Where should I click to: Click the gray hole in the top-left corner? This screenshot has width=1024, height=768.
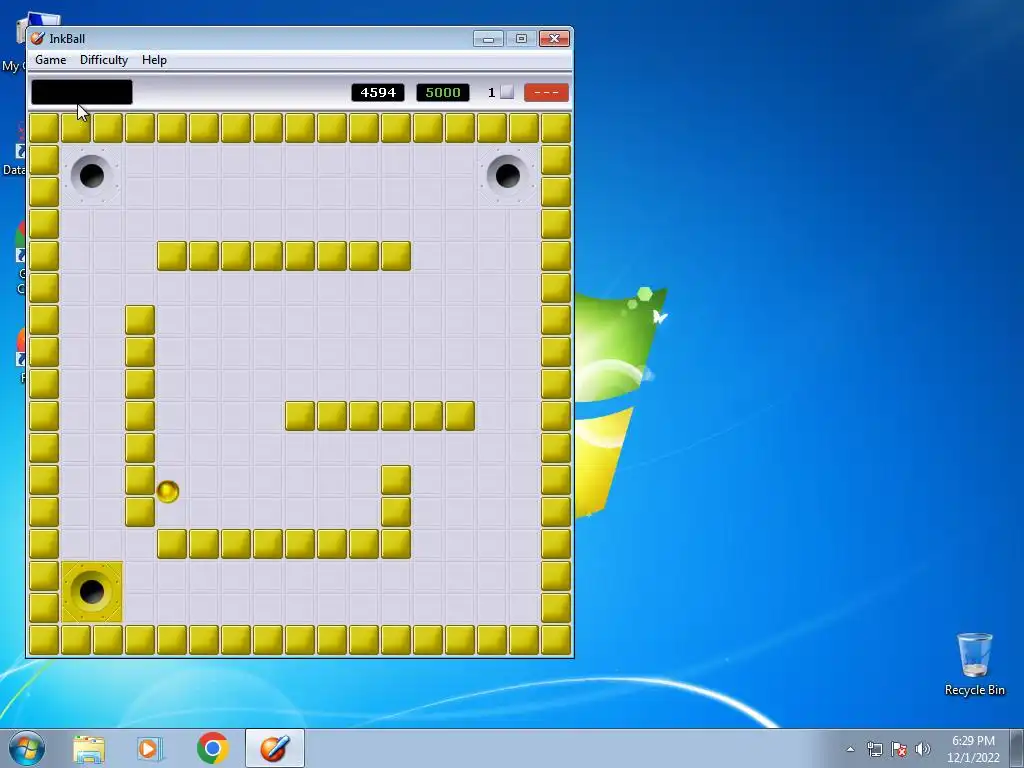[x=91, y=176]
